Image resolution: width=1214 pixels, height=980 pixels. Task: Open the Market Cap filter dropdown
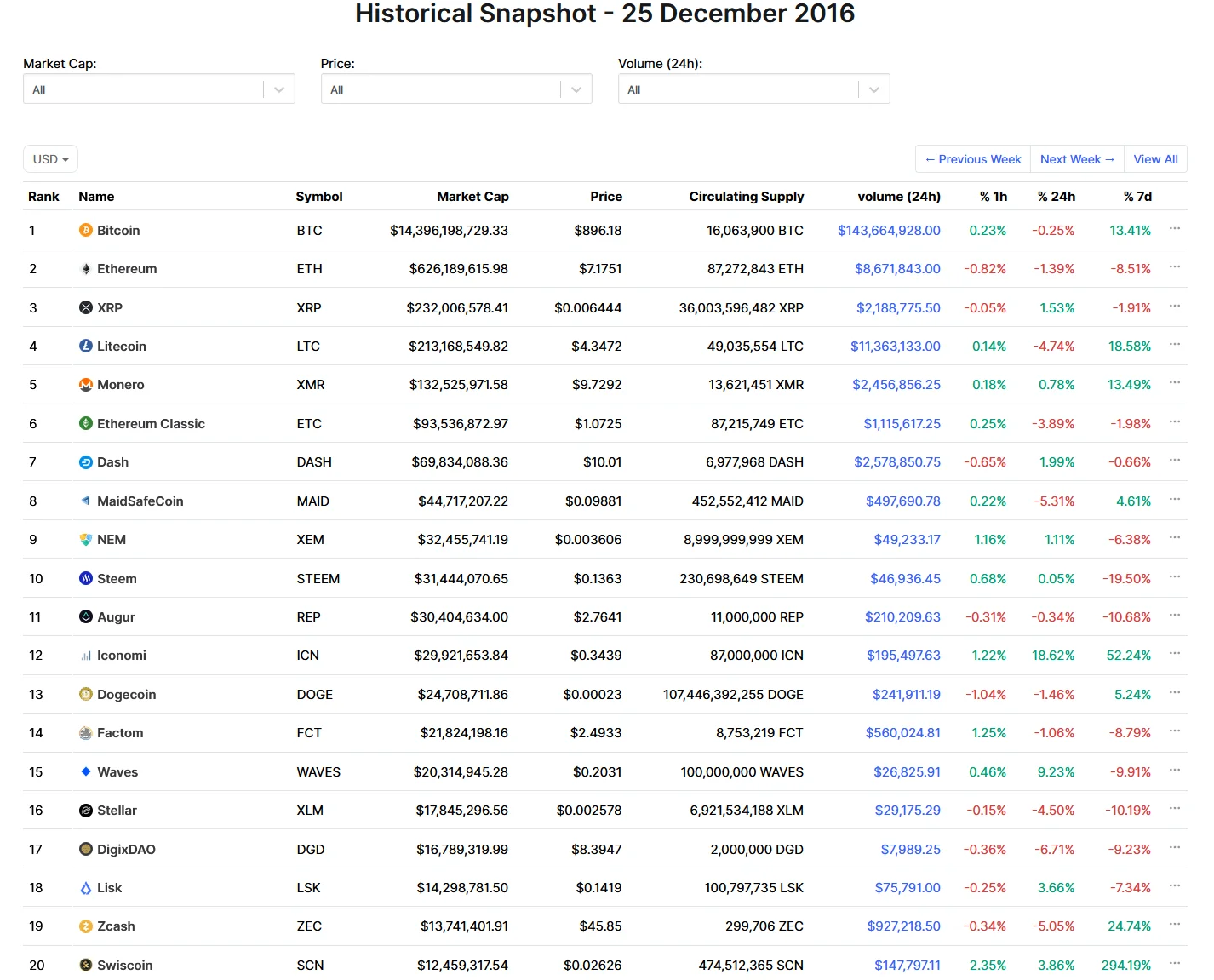(x=159, y=89)
